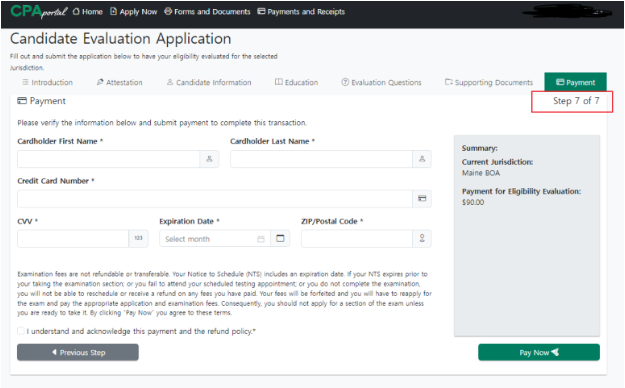Click the person icon beside Cardholder First Name
The width and height of the screenshot is (625, 388).
209,159
